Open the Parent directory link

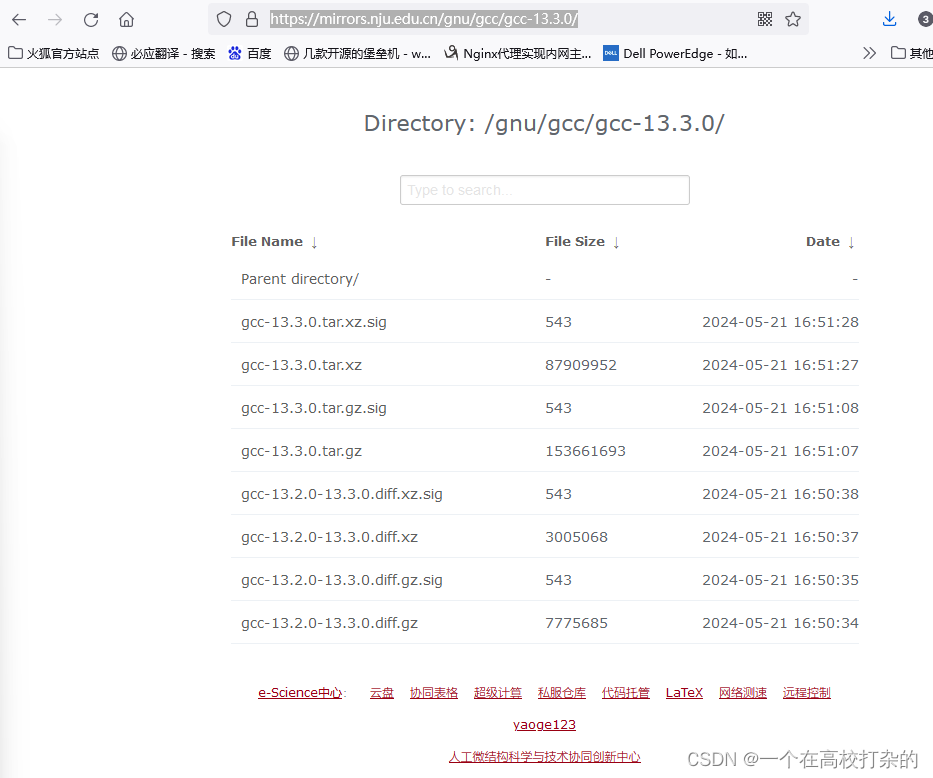(299, 278)
